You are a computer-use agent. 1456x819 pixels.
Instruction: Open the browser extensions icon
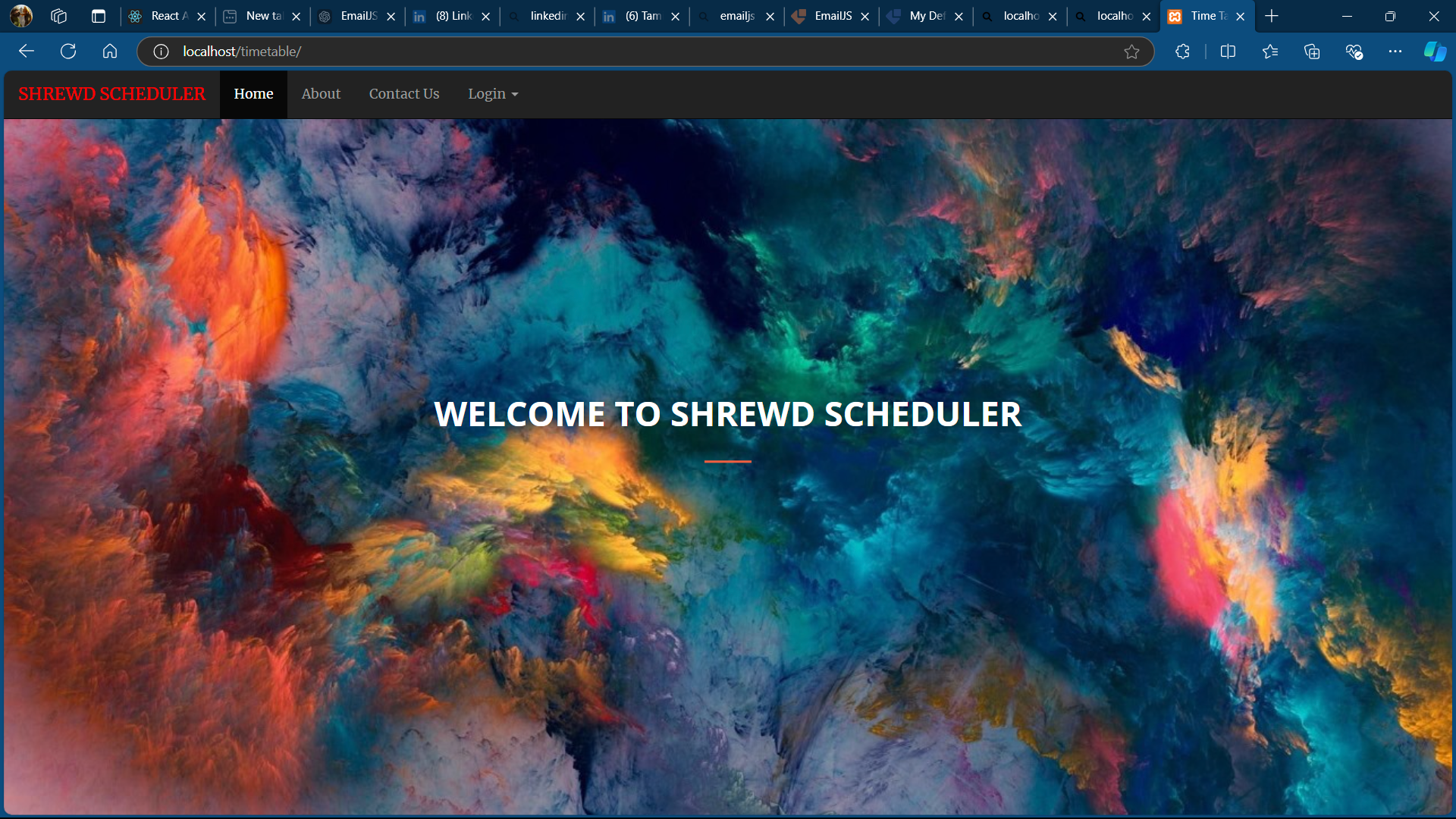click(x=1182, y=51)
